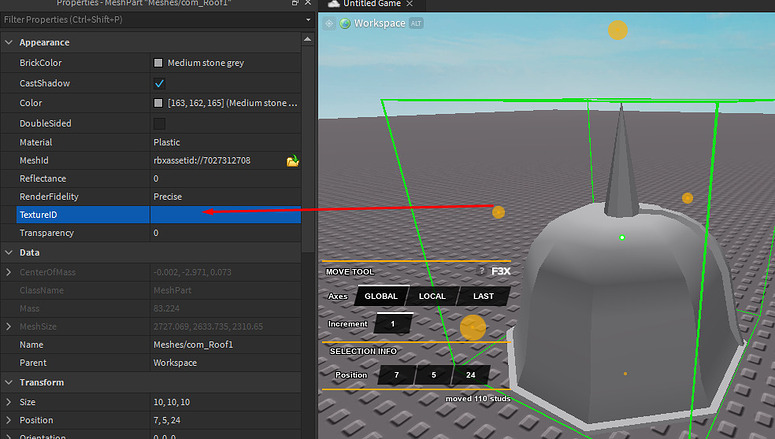Select the GLOBAL axes button
The image size is (775, 439).
381,296
